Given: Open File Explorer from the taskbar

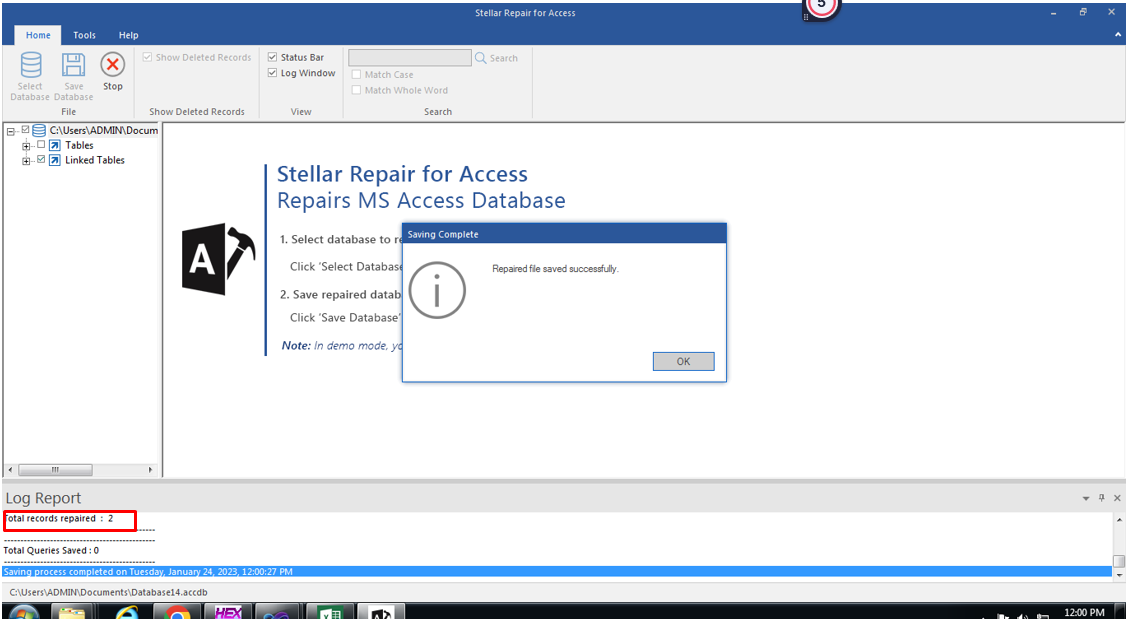Looking at the screenshot, I should coord(72,612).
